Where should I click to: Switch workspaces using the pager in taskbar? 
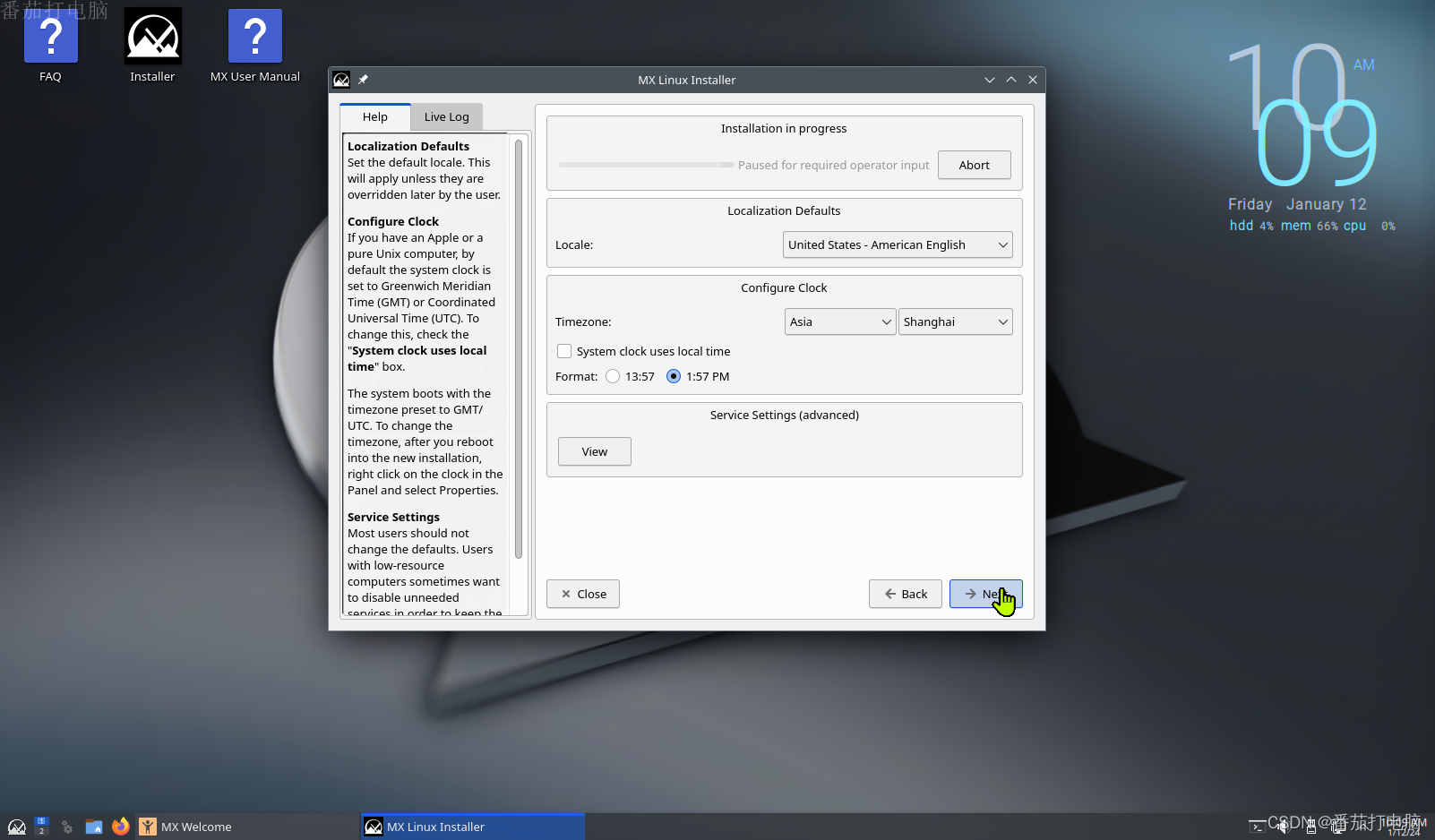41,826
